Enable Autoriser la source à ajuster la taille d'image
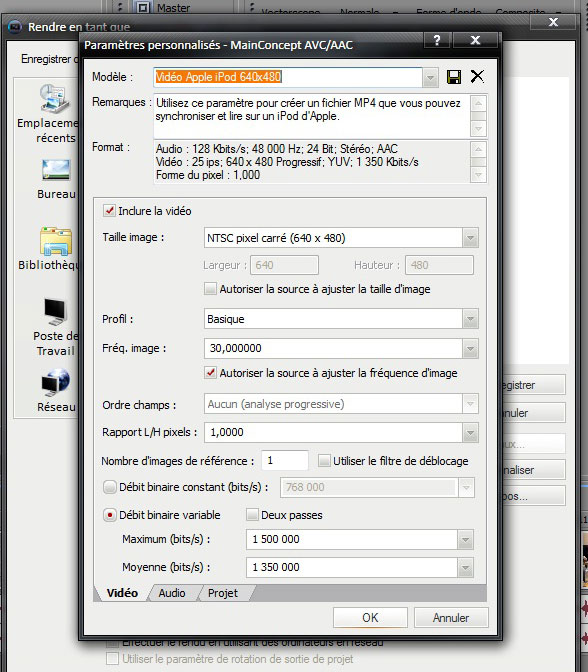Image resolution: width=588 pixels, height=672 pixels. [210, 289]
